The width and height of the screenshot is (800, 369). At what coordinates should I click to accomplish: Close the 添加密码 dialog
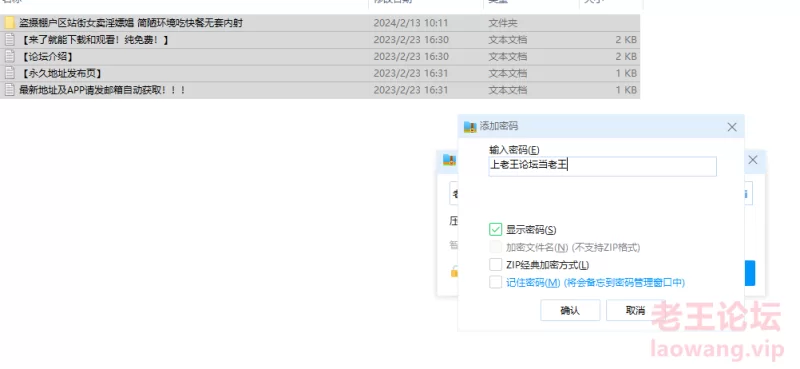732,127
